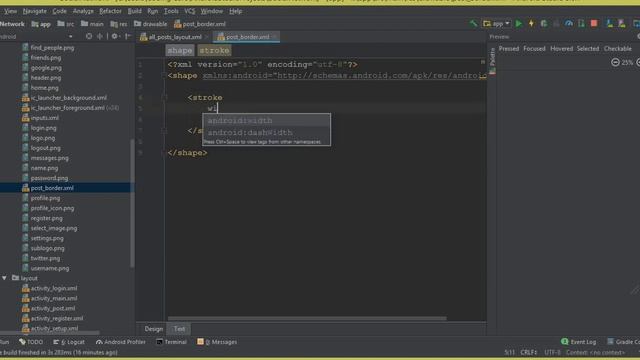The height and width of the screenshot is (360, 640).
Task: Click the UTF-8 encoding in status bar
Action: (552, 352)
